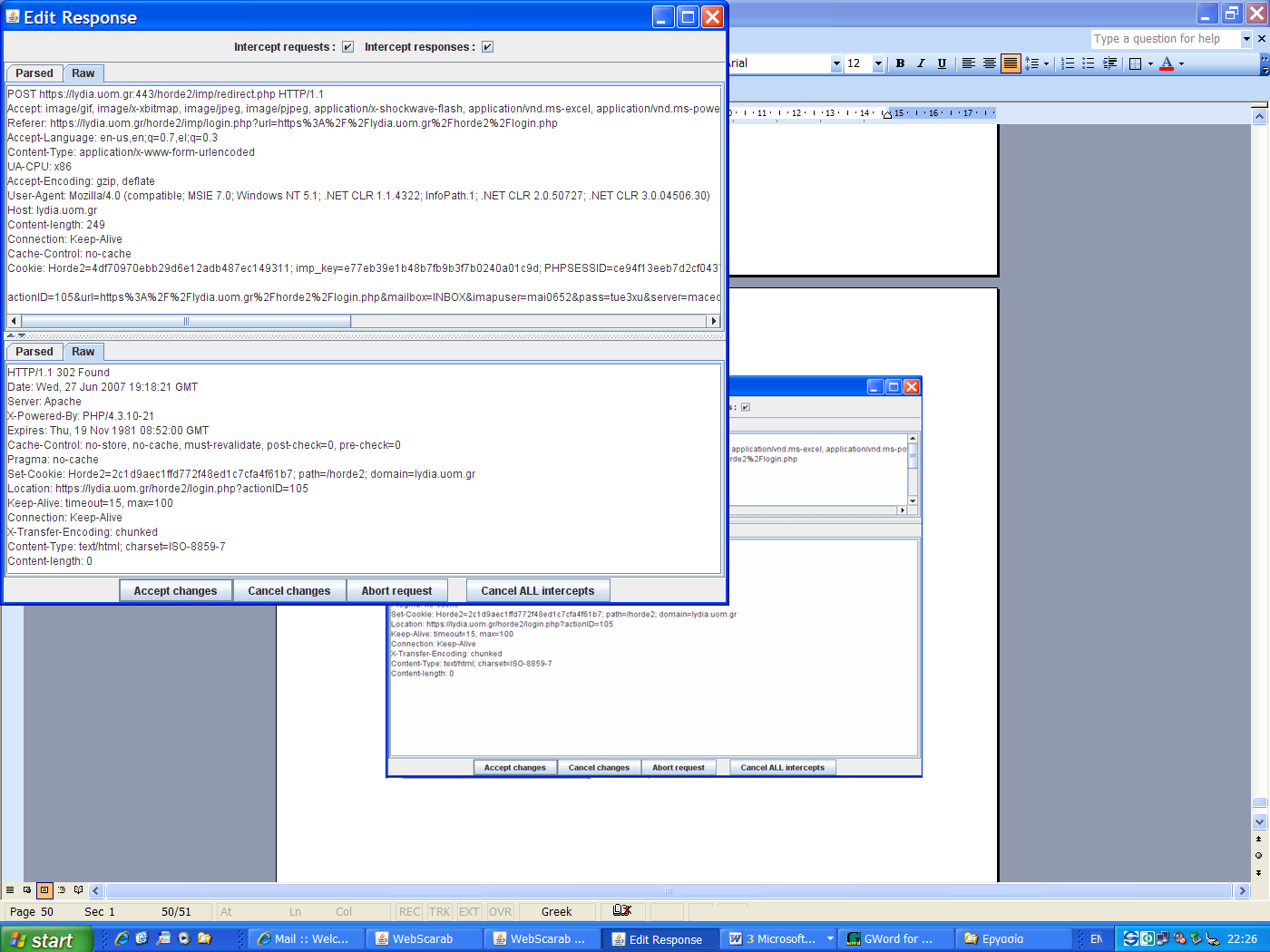Expand the Microsoft taskbar group arrow

[830, 938]
